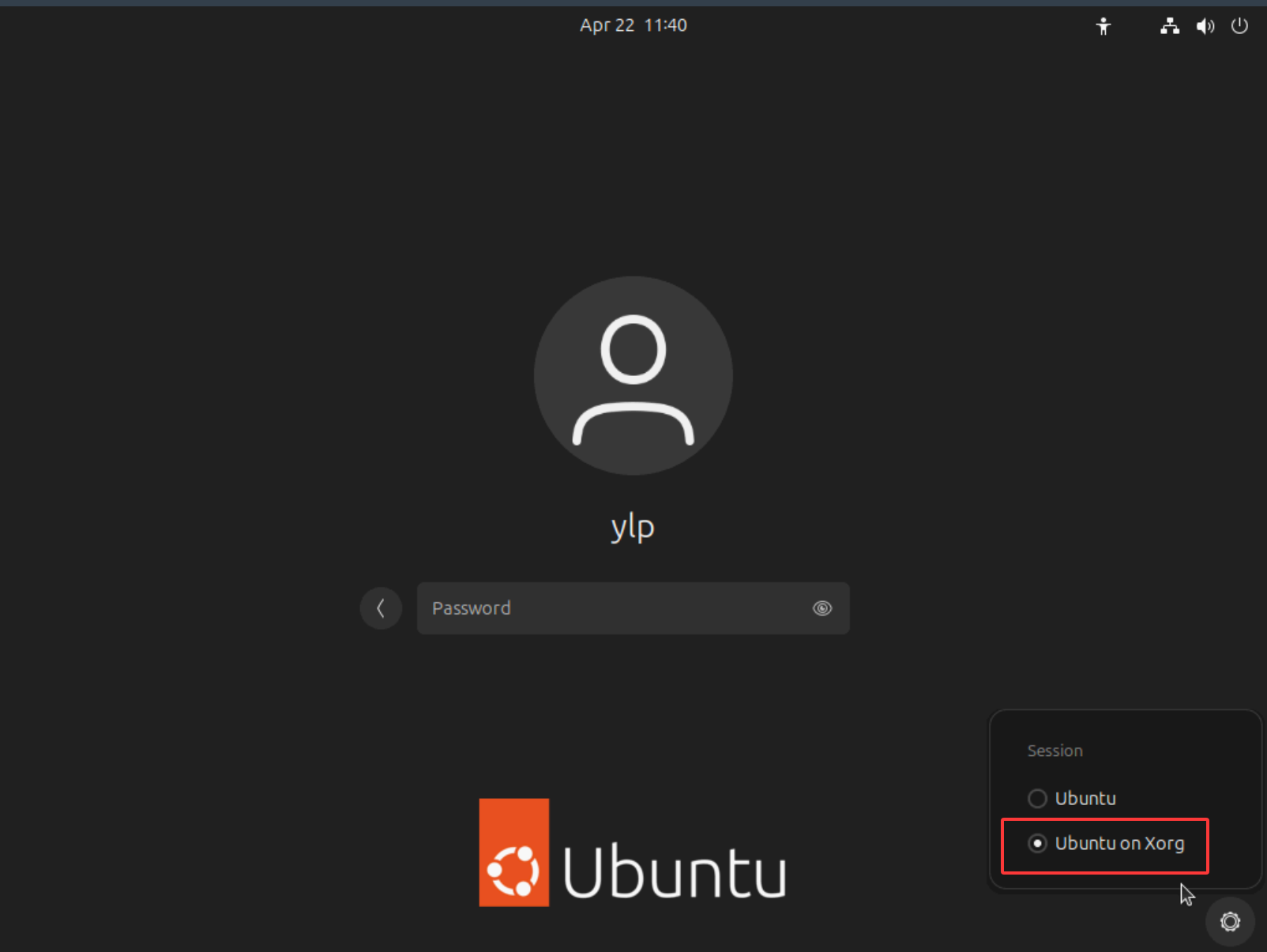
Task: Select the Ubuntu session radio option
Action: pos(1073,799)
